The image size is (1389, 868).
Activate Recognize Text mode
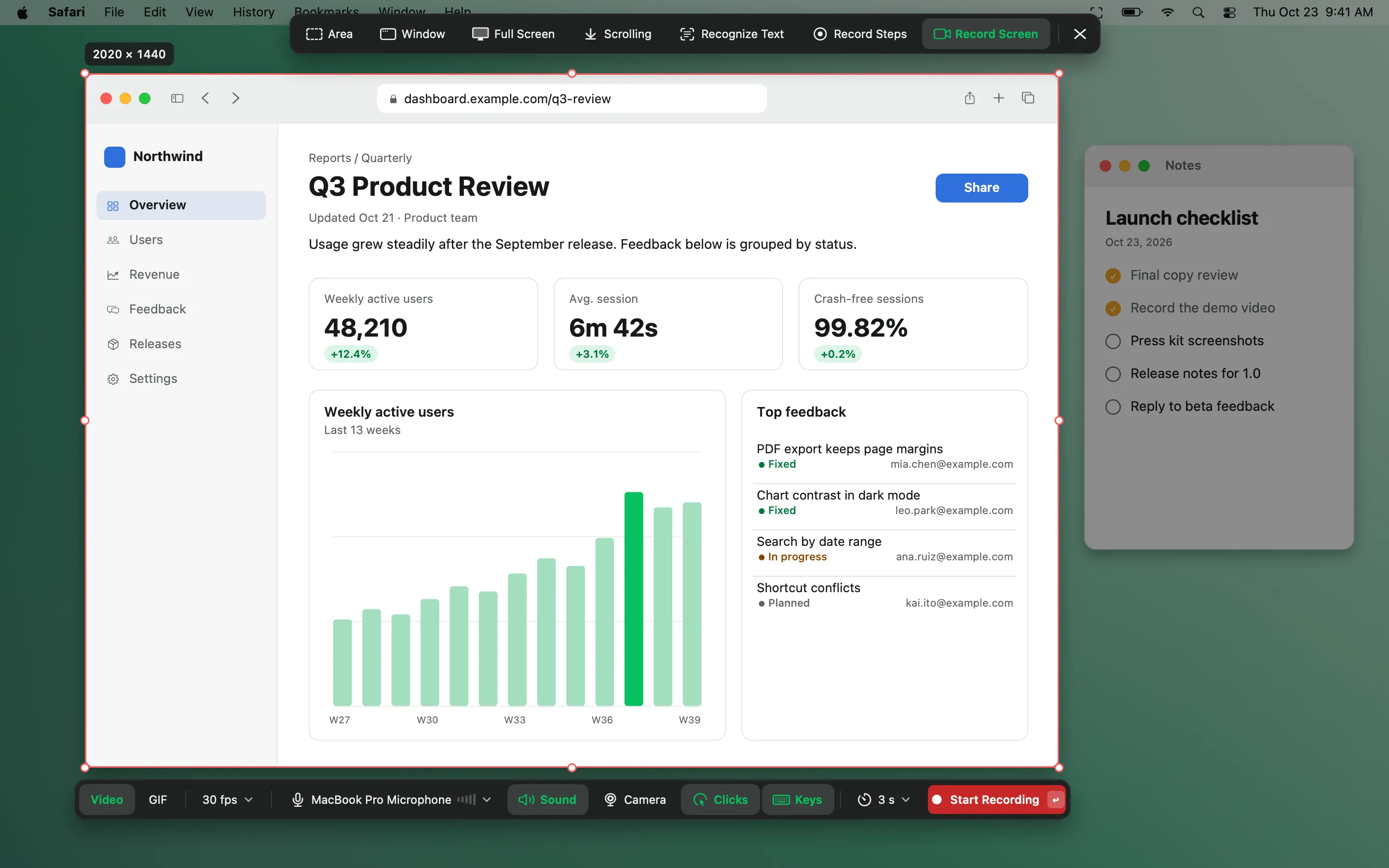click(x=732, y=34)
